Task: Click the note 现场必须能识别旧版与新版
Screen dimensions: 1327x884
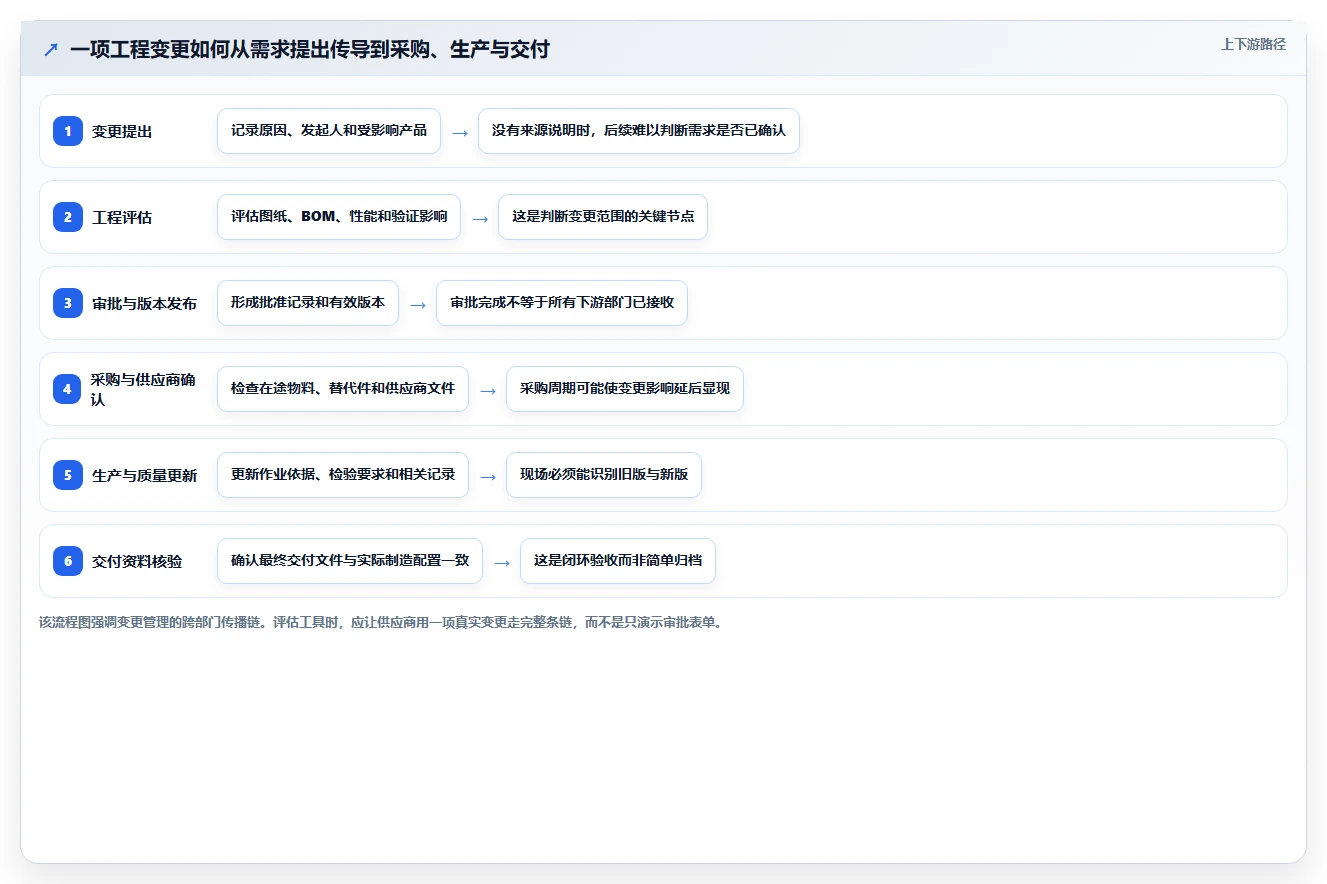Action: coord(604,475)
